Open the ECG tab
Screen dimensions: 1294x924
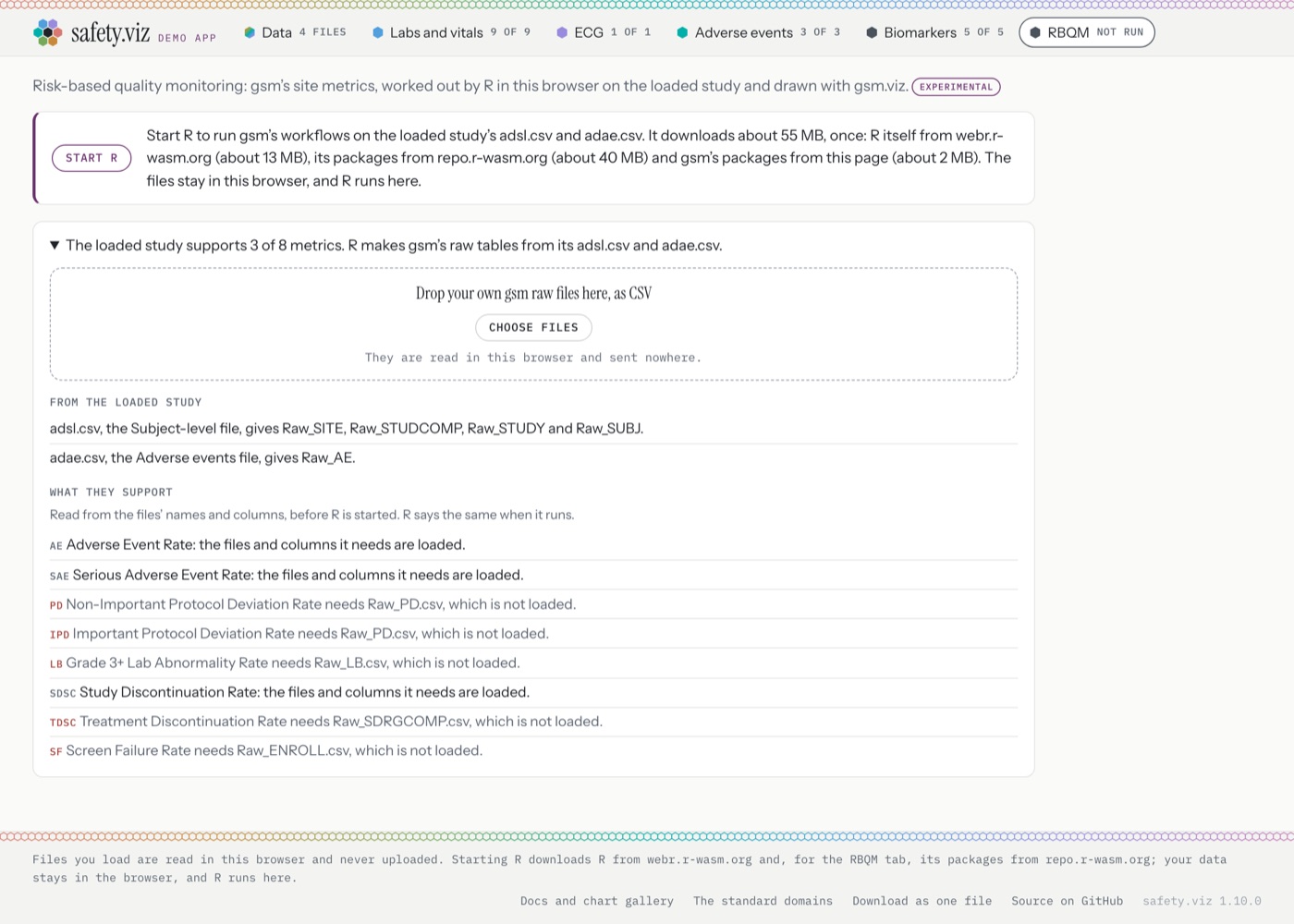(604, 32)
